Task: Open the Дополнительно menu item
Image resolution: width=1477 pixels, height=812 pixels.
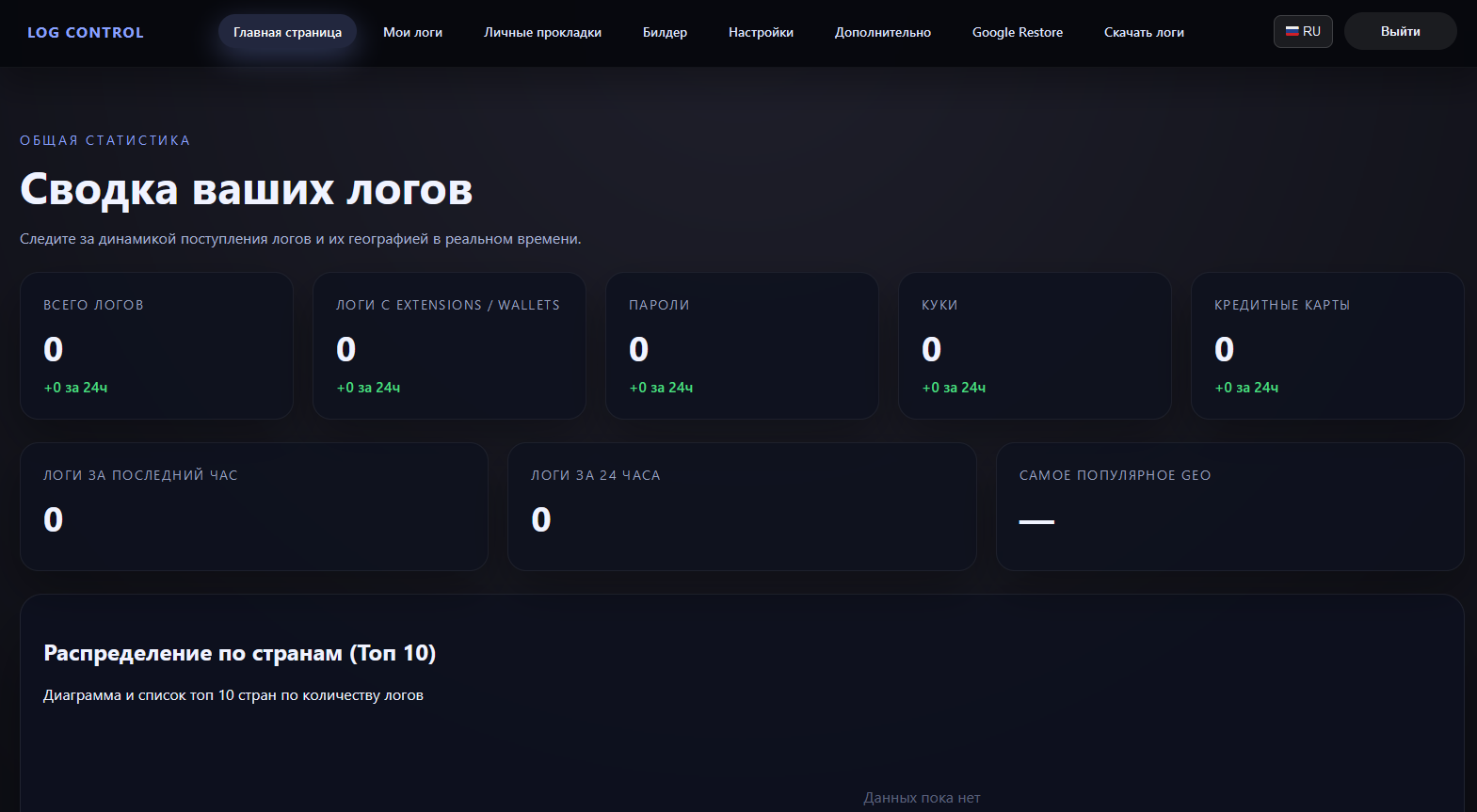Action: coord(882,32)
